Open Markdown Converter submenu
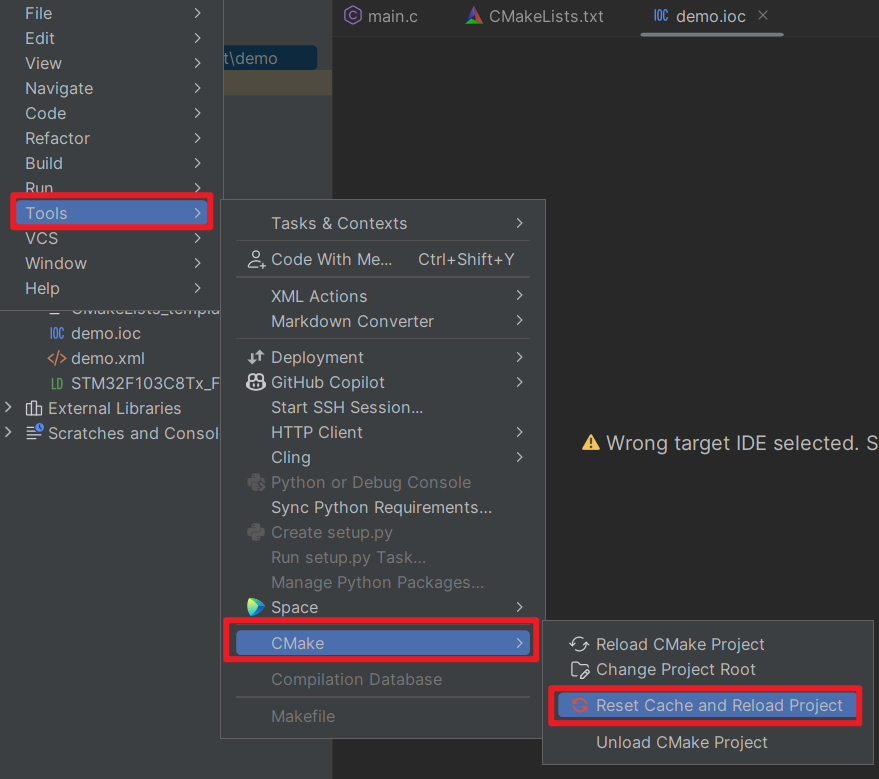 [383, 321]
